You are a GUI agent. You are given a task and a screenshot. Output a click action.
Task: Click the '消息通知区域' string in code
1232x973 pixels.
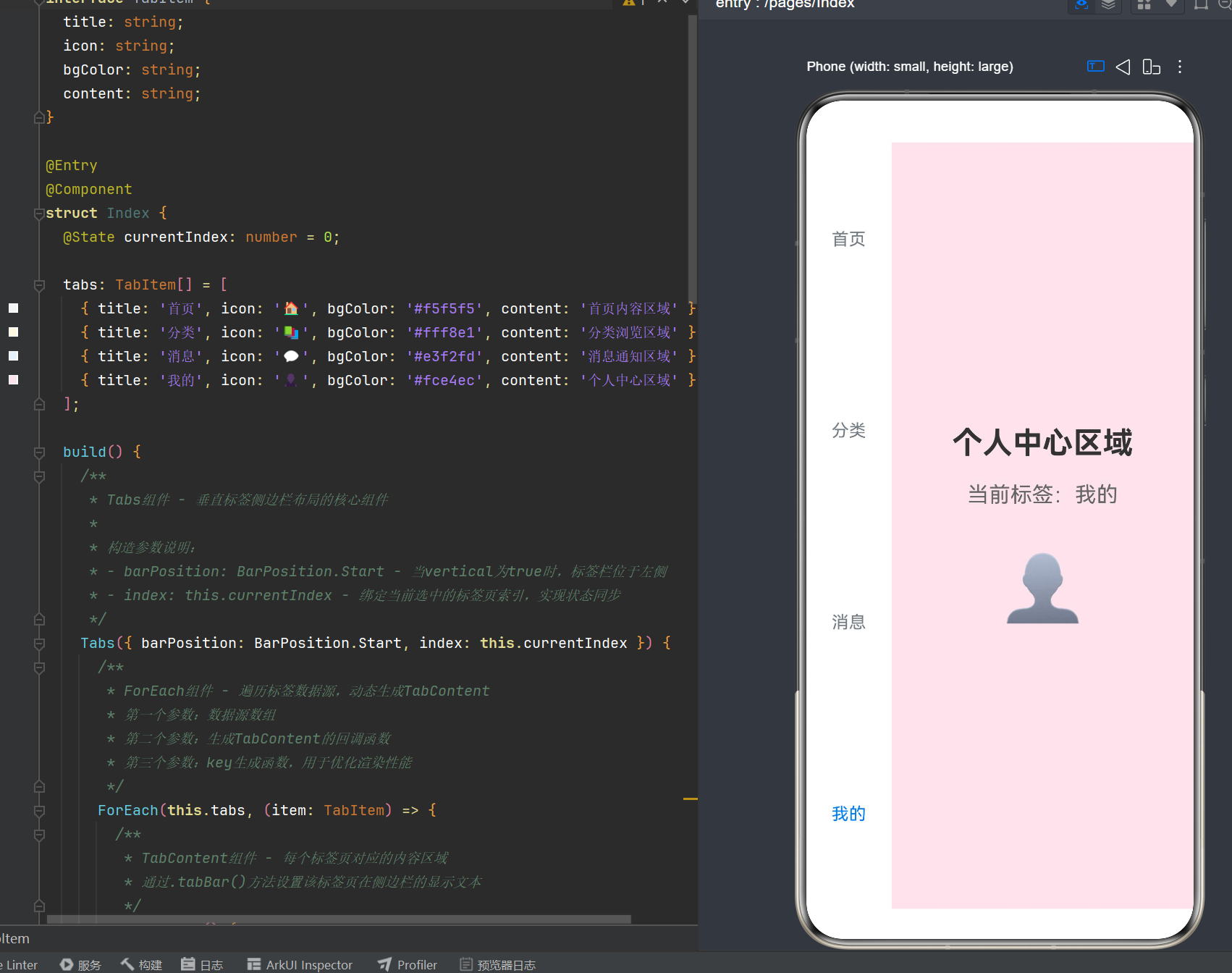click(x=629, y=356)
